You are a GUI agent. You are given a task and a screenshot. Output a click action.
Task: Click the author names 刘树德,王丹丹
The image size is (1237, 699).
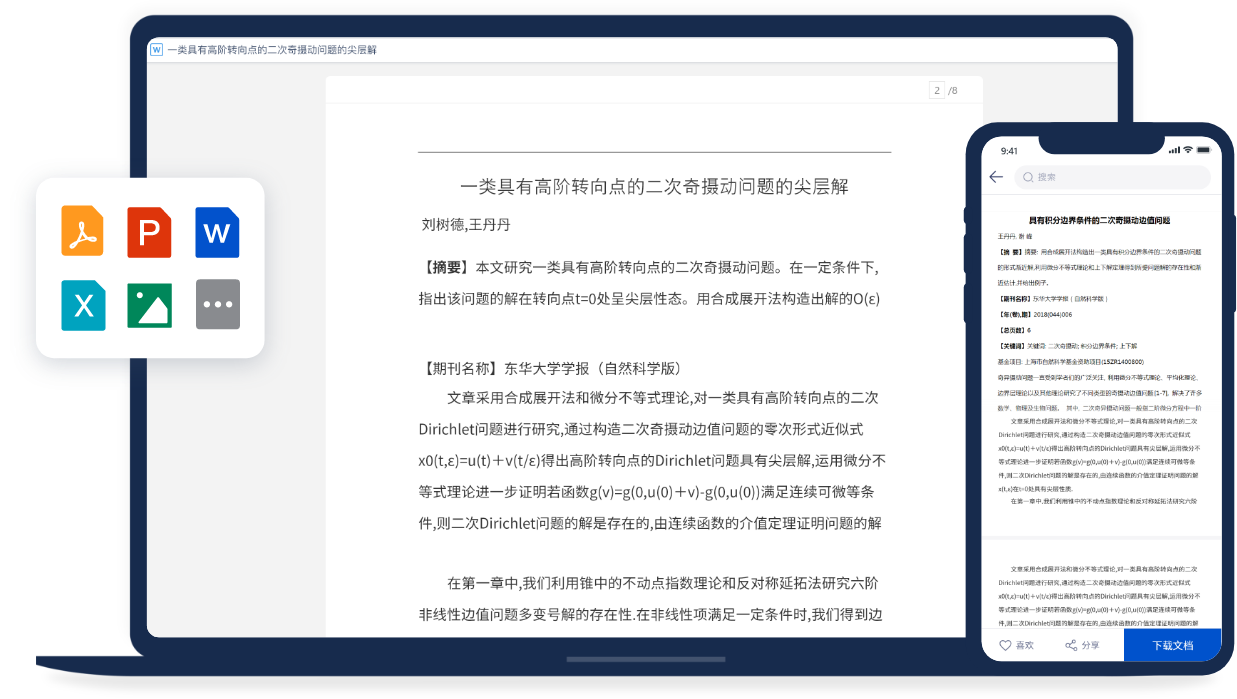click(466, 224)
